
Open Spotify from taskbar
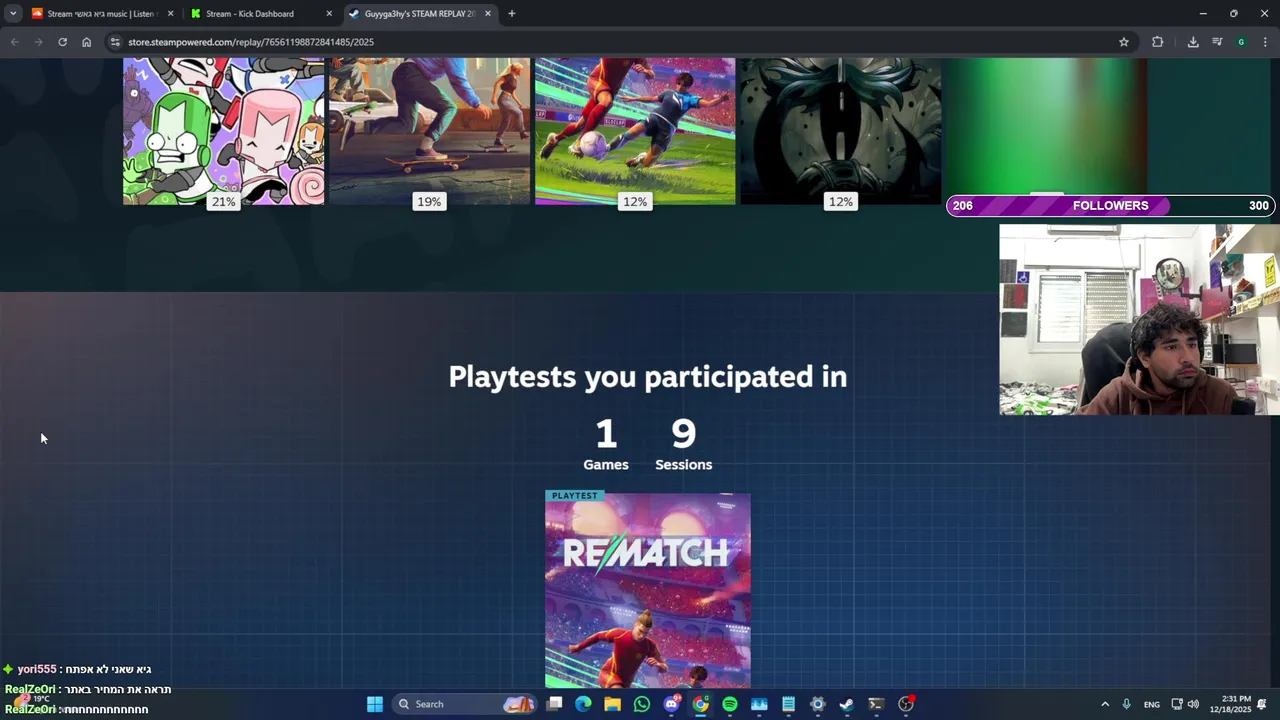730,704
